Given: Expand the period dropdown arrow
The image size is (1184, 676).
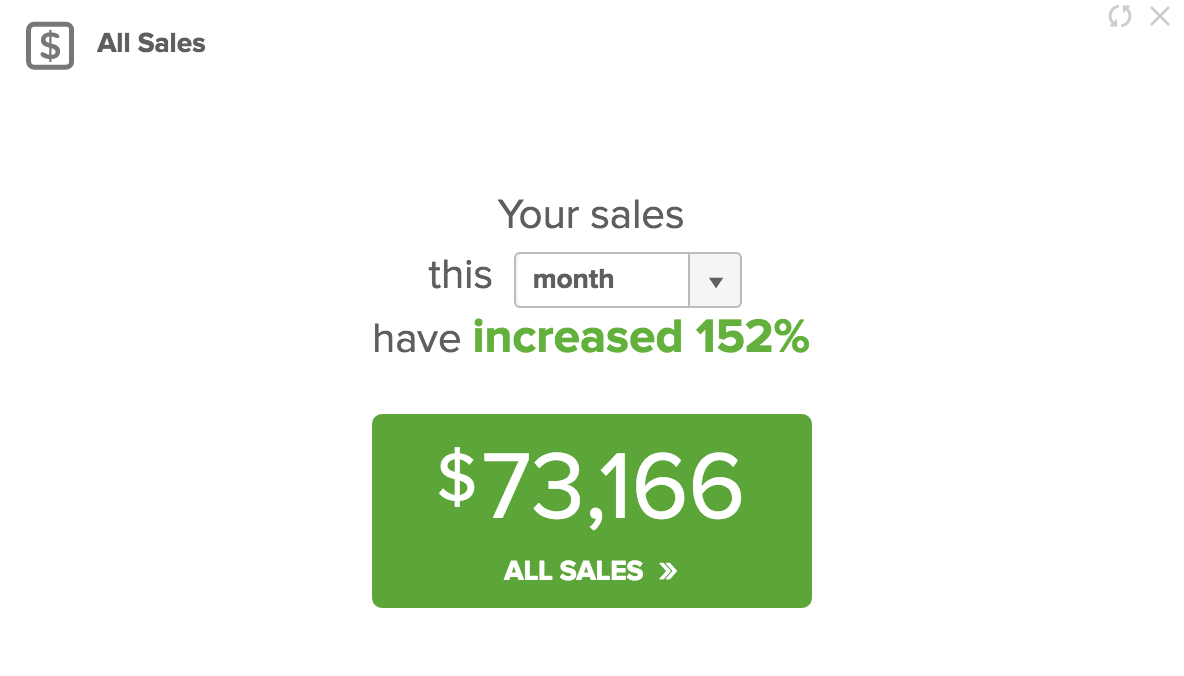Looking at the screenshot, I should pyautogui.click(x=715, y=280).
